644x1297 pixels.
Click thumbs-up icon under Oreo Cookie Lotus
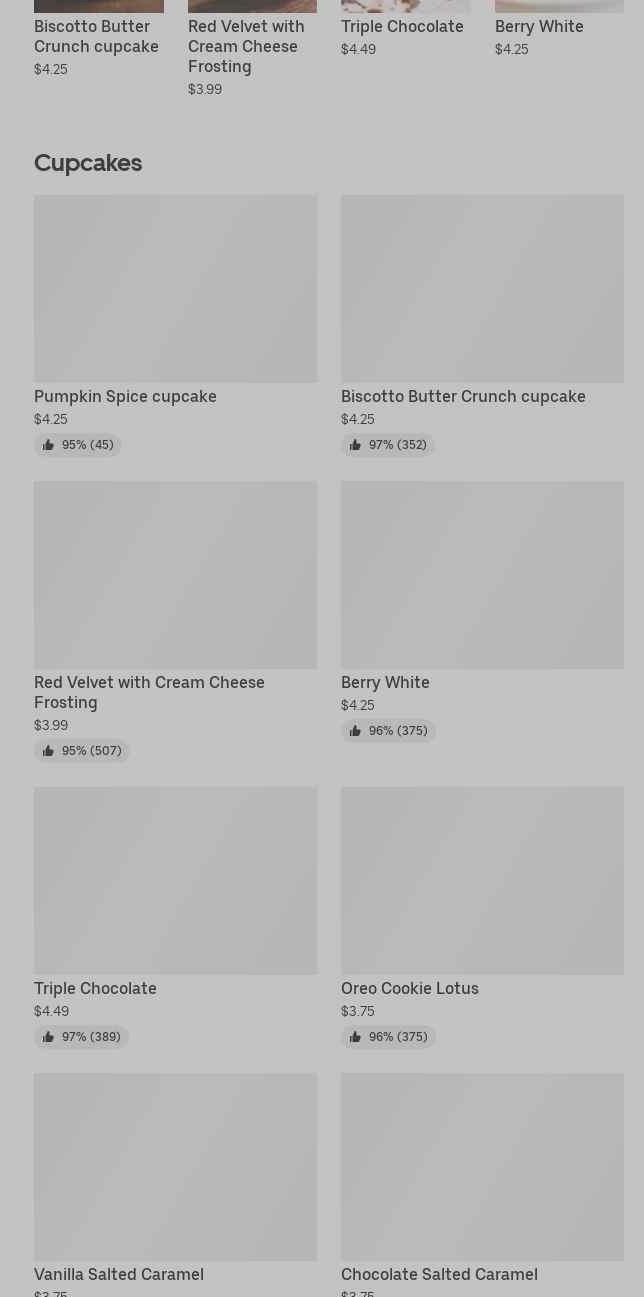click(x=355, y=1037)
